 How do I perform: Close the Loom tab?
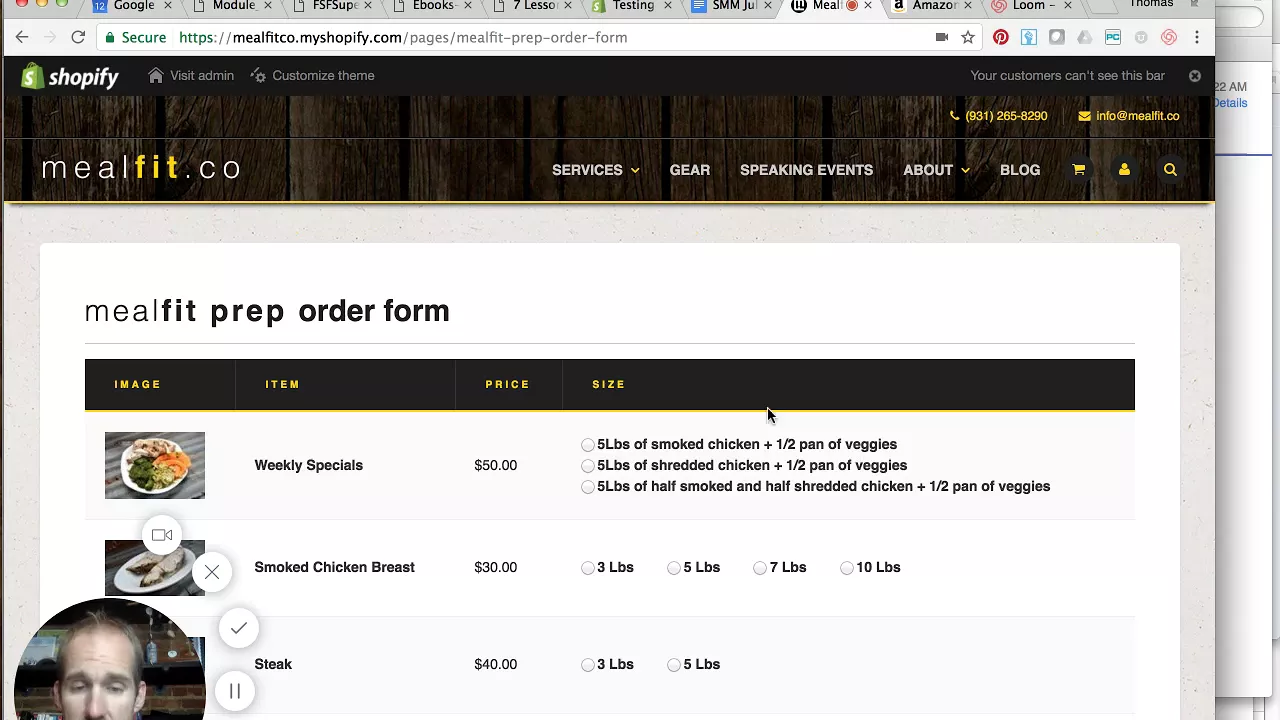click(x=1067, y=6)
